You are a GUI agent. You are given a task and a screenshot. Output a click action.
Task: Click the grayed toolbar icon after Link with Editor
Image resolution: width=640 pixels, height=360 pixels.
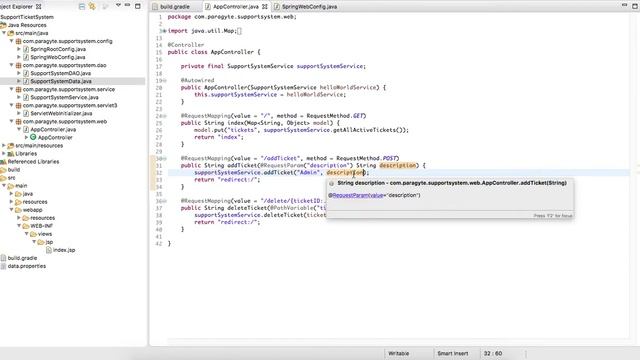click(x=105, y=7)
